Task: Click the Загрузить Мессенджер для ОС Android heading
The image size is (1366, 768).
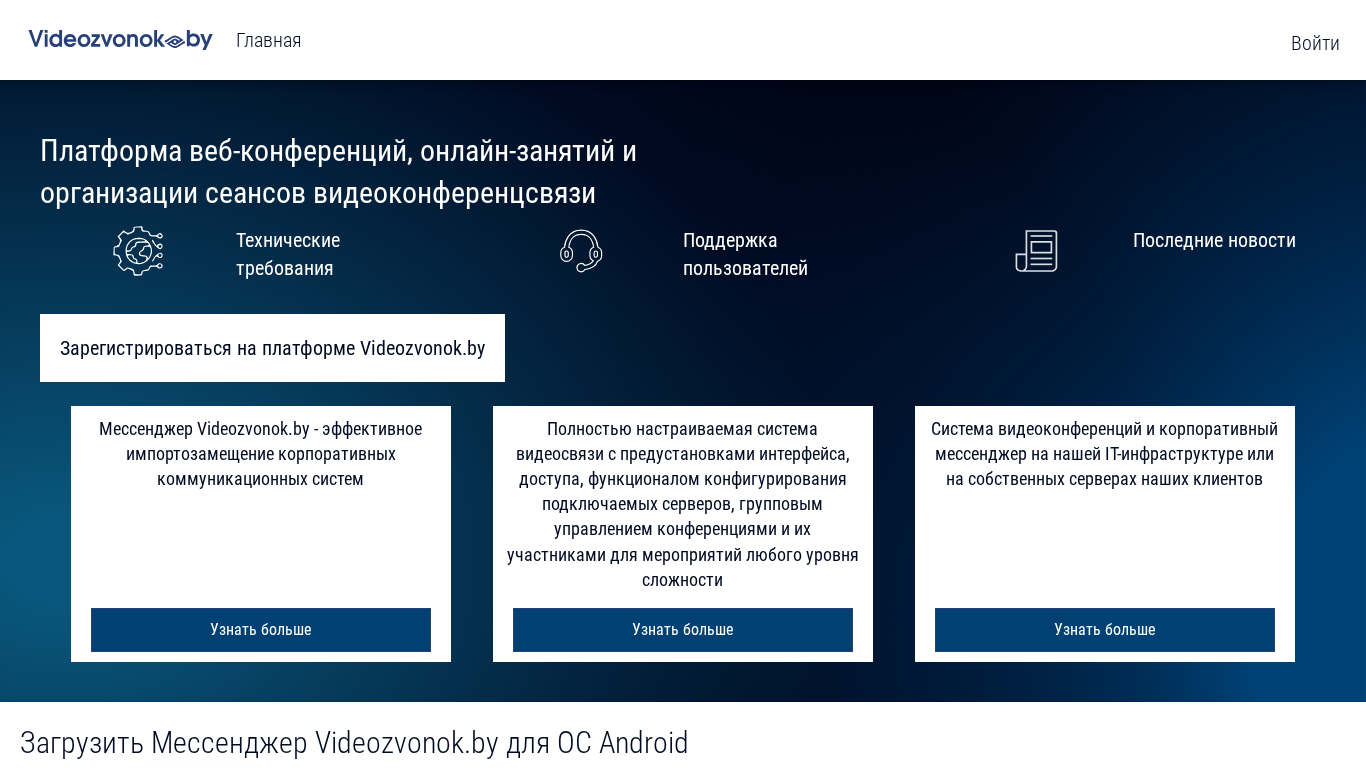Action: [354, 743]
